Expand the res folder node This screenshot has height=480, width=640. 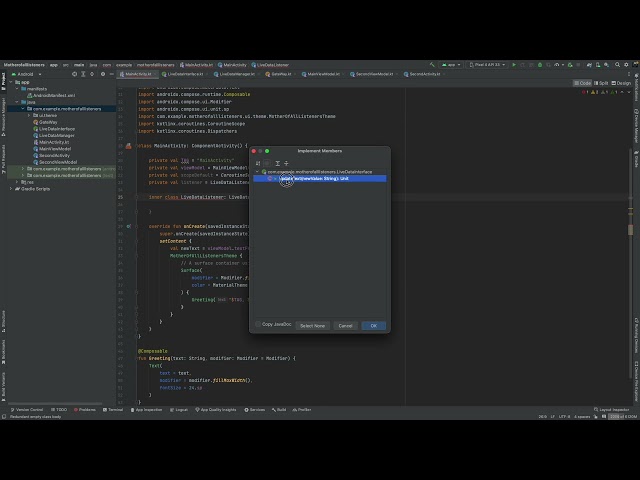click(17, 182)
